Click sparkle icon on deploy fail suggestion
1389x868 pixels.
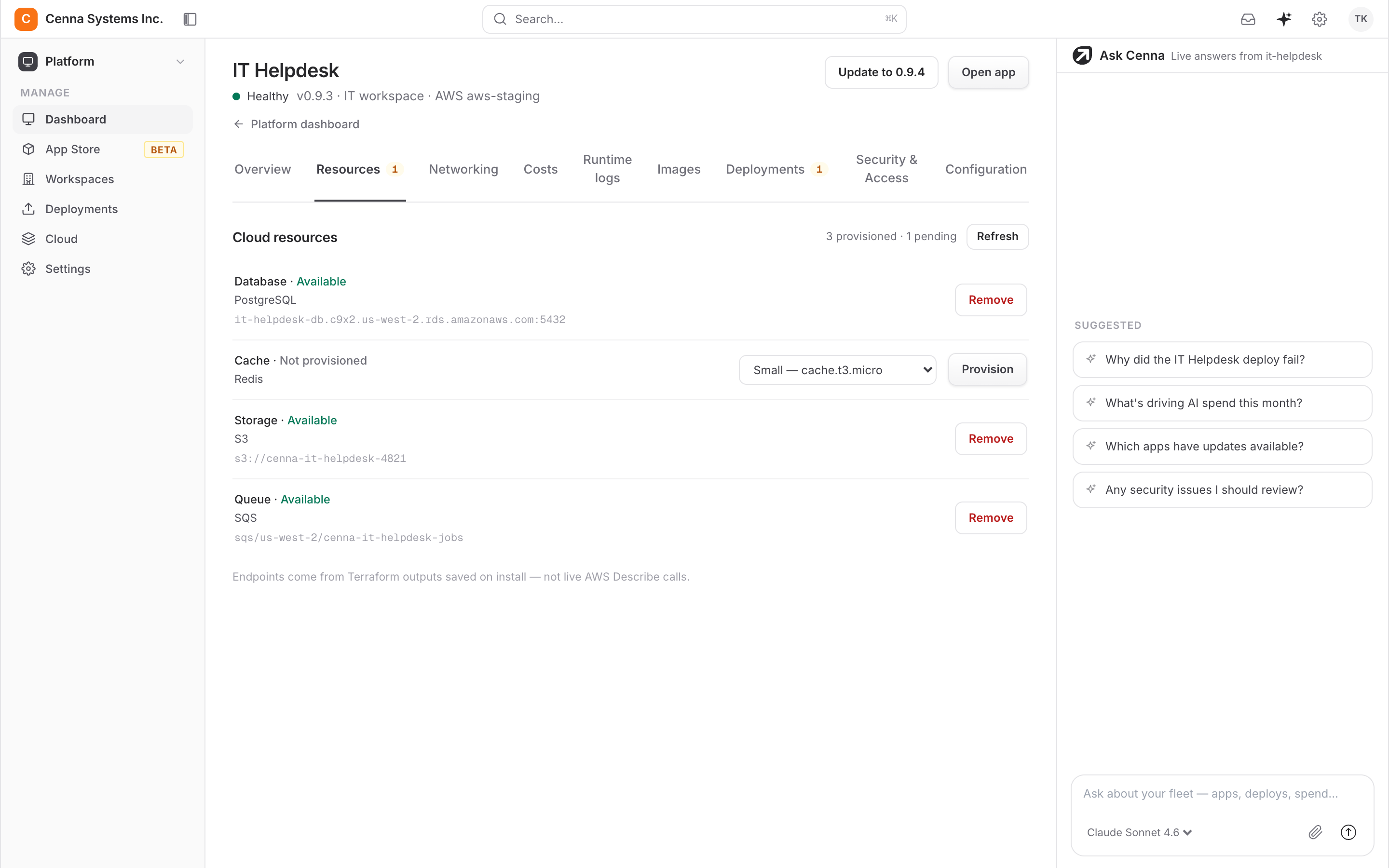click(x=1091, y=359)
